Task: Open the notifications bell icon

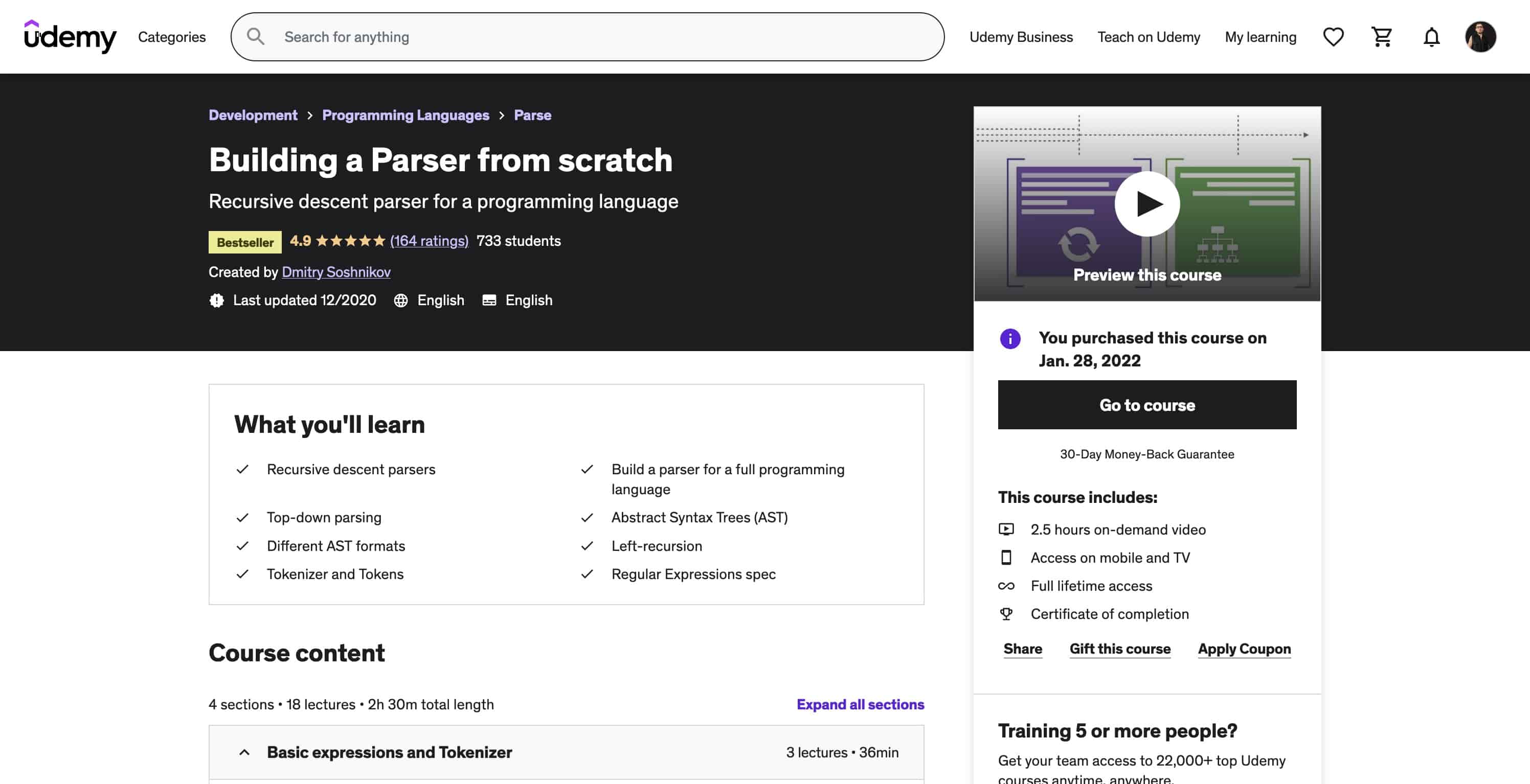Action: pyautogui.click(x=1431, y=37)
